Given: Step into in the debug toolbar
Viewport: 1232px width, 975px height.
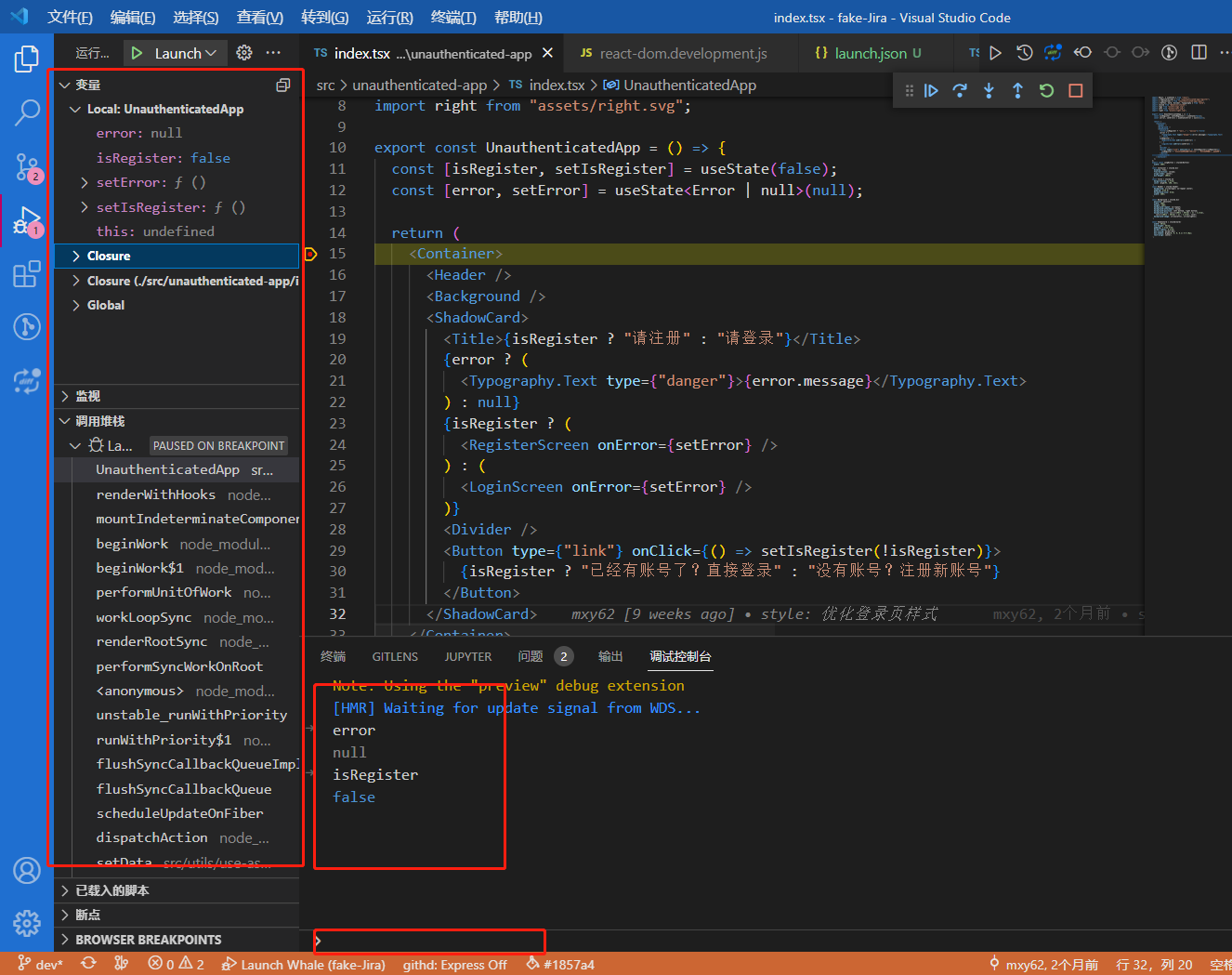Looking at the screenshot, I should pos(989,90).
